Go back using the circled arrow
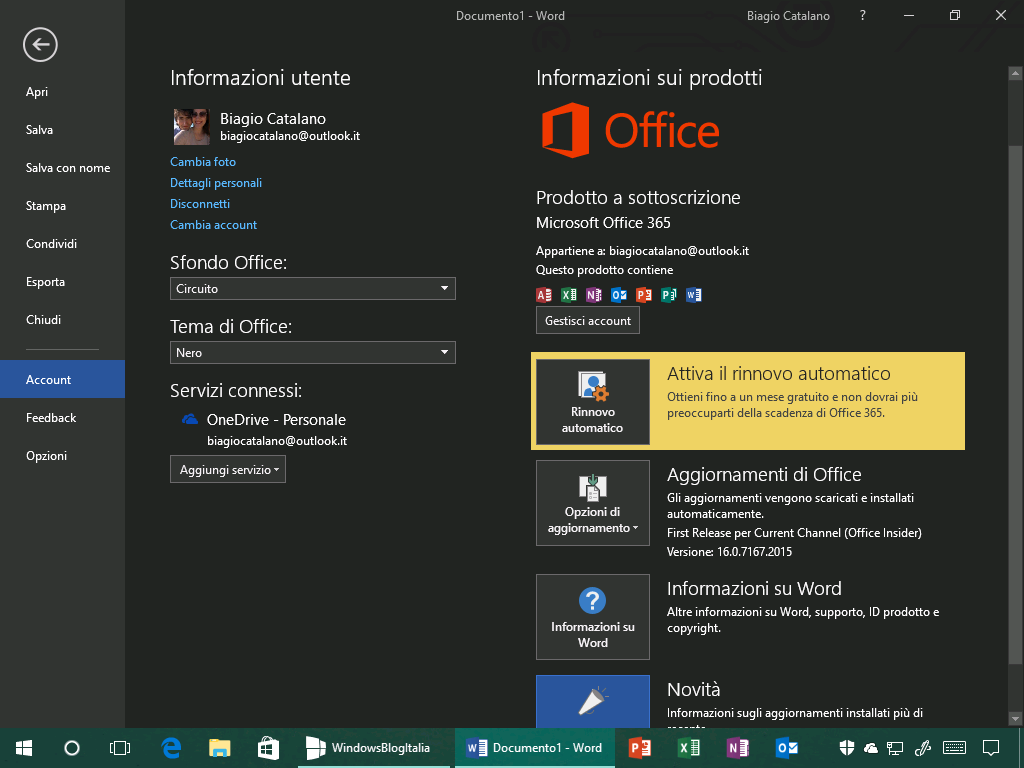 click(40, 44)
